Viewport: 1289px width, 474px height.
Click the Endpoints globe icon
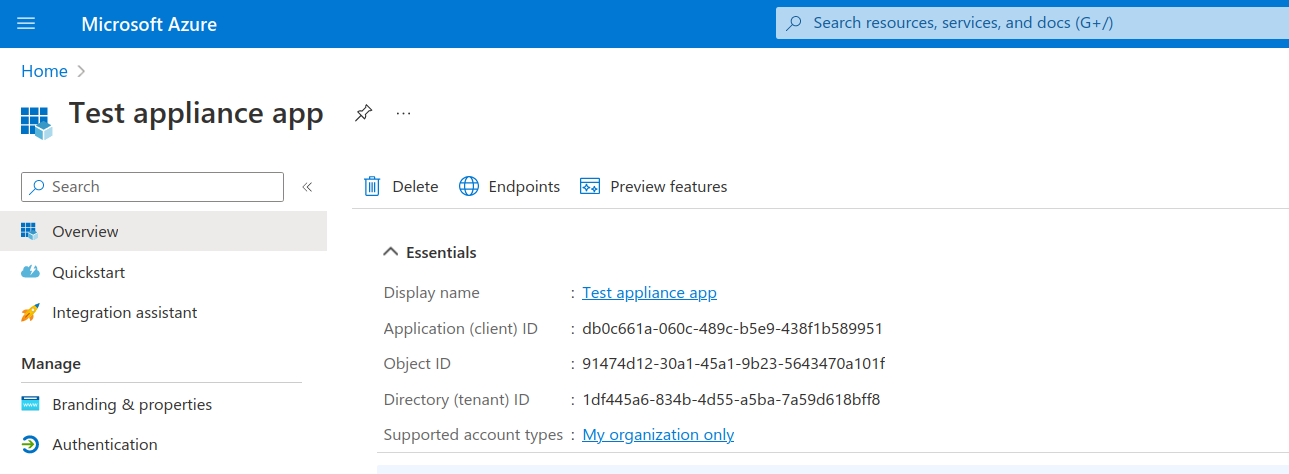point(469,186)
